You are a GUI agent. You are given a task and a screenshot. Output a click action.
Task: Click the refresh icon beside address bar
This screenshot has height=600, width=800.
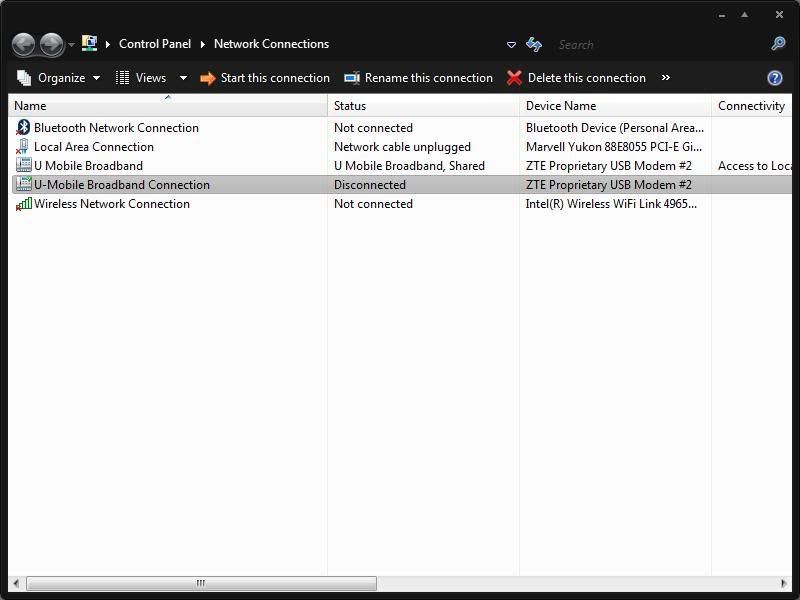pyautogui.click(x=534, y=44)
